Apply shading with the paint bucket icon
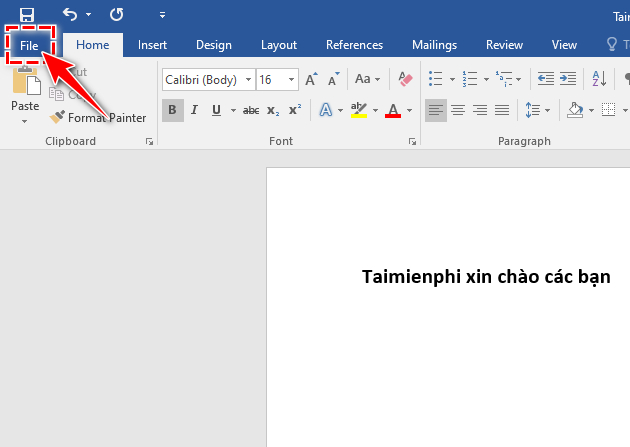This screenshot has height=447, width=630. tap(575, 110)
